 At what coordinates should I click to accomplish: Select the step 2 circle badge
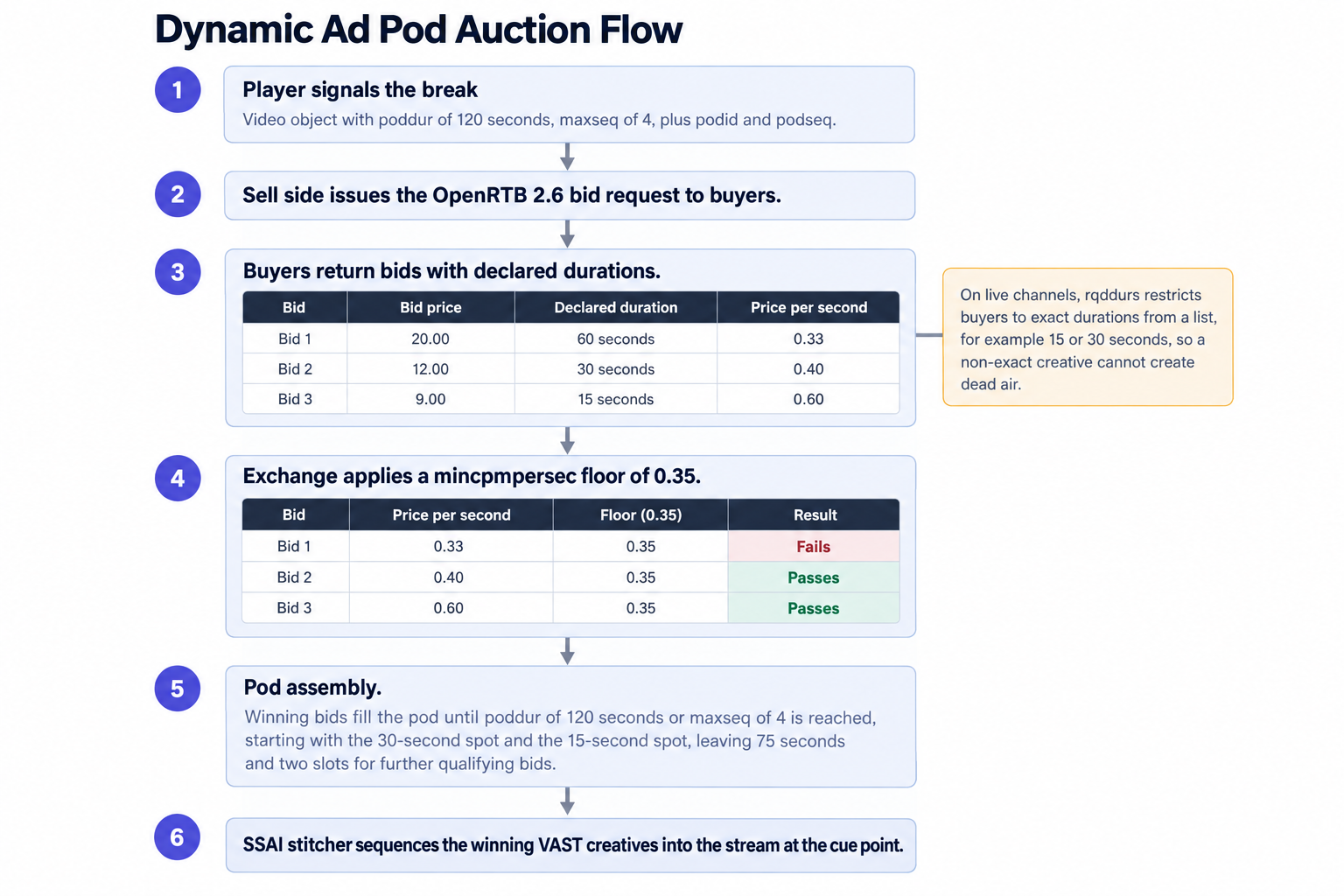(178, 194)
